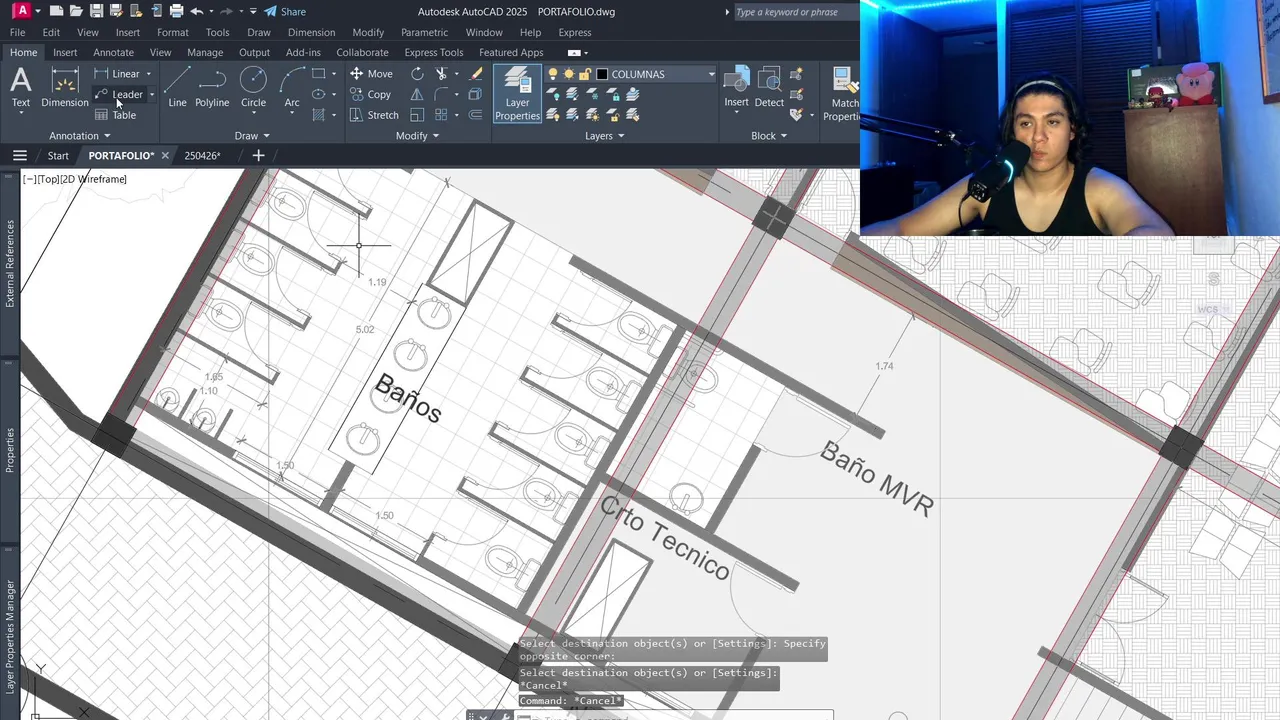Open the Rectangle tool dropdown arrow
The height and width of the screenshot is (720, 1280).
pyautogui.click(x=334, y=74)
